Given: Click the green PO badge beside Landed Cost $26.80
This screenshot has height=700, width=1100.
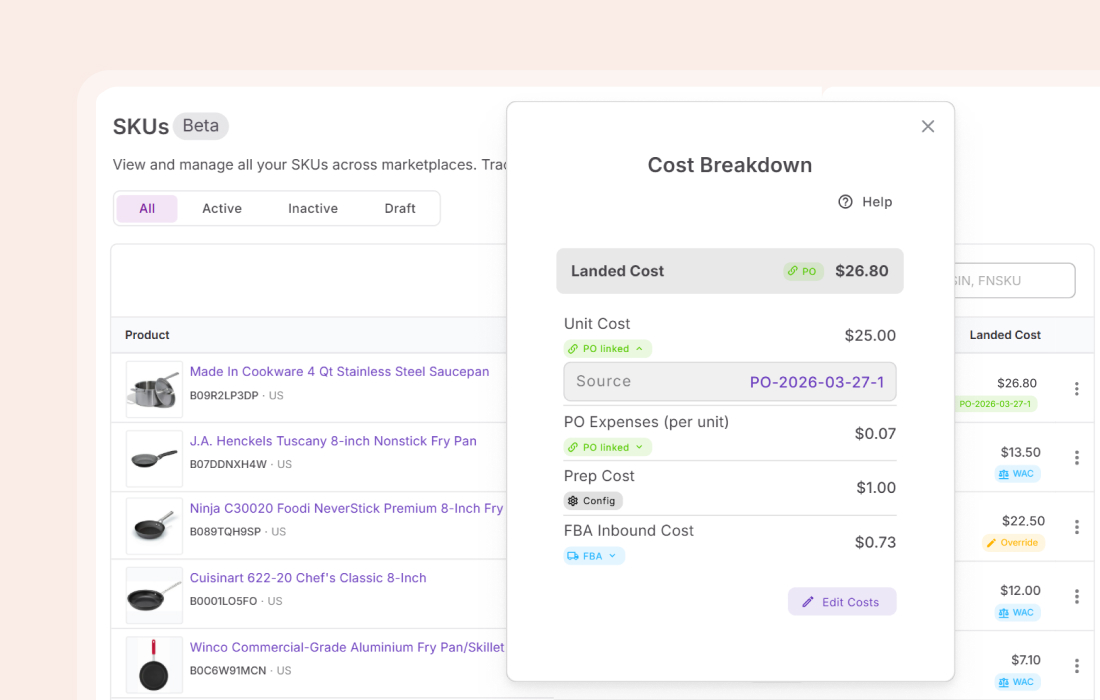Looking at the screenshot, I should tap(802, 271).
